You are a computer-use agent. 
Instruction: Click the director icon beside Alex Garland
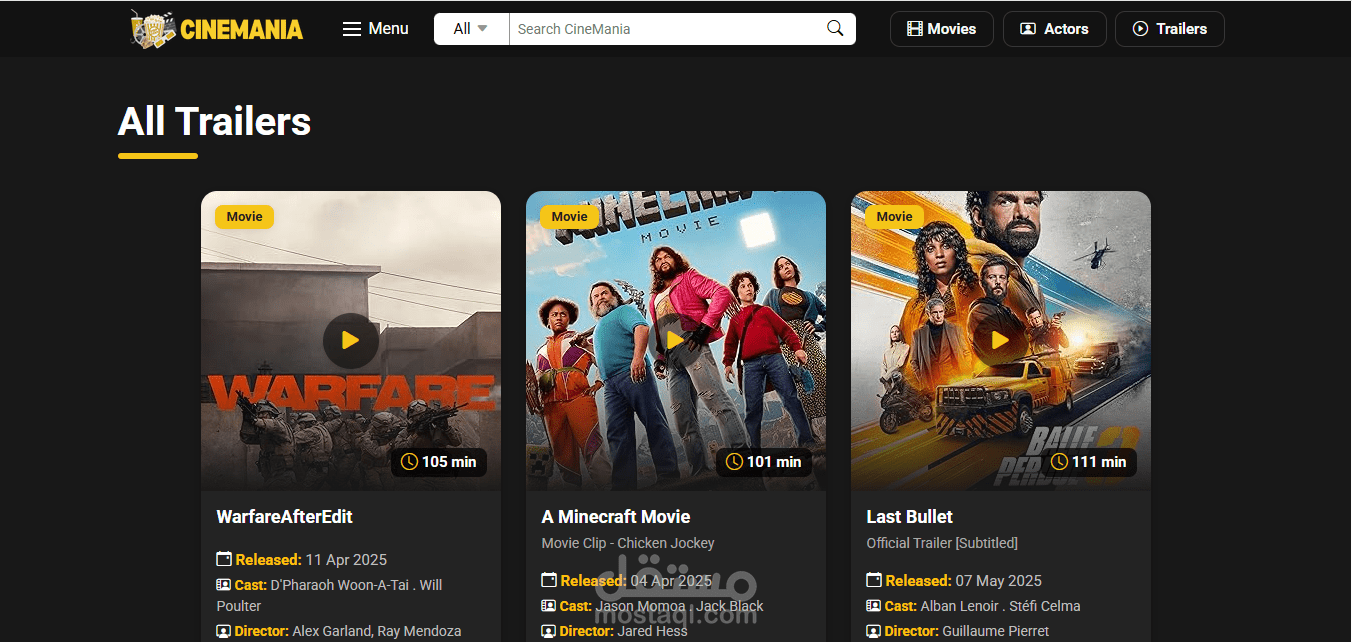tap(224, 631)
